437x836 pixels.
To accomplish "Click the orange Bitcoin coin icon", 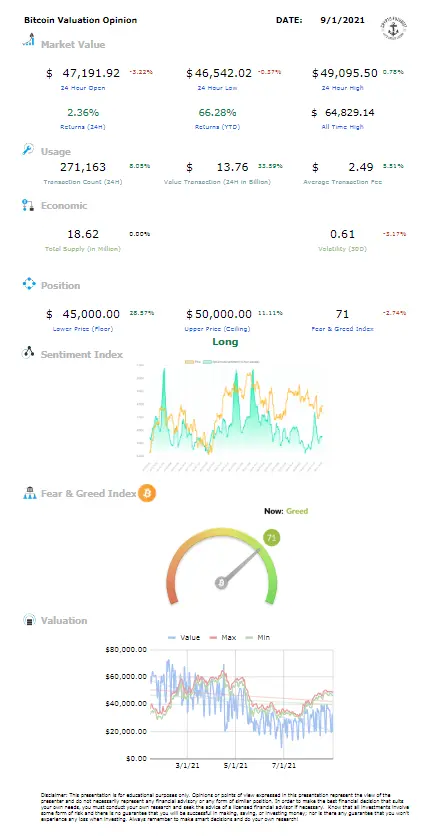I will coord(147,493).
